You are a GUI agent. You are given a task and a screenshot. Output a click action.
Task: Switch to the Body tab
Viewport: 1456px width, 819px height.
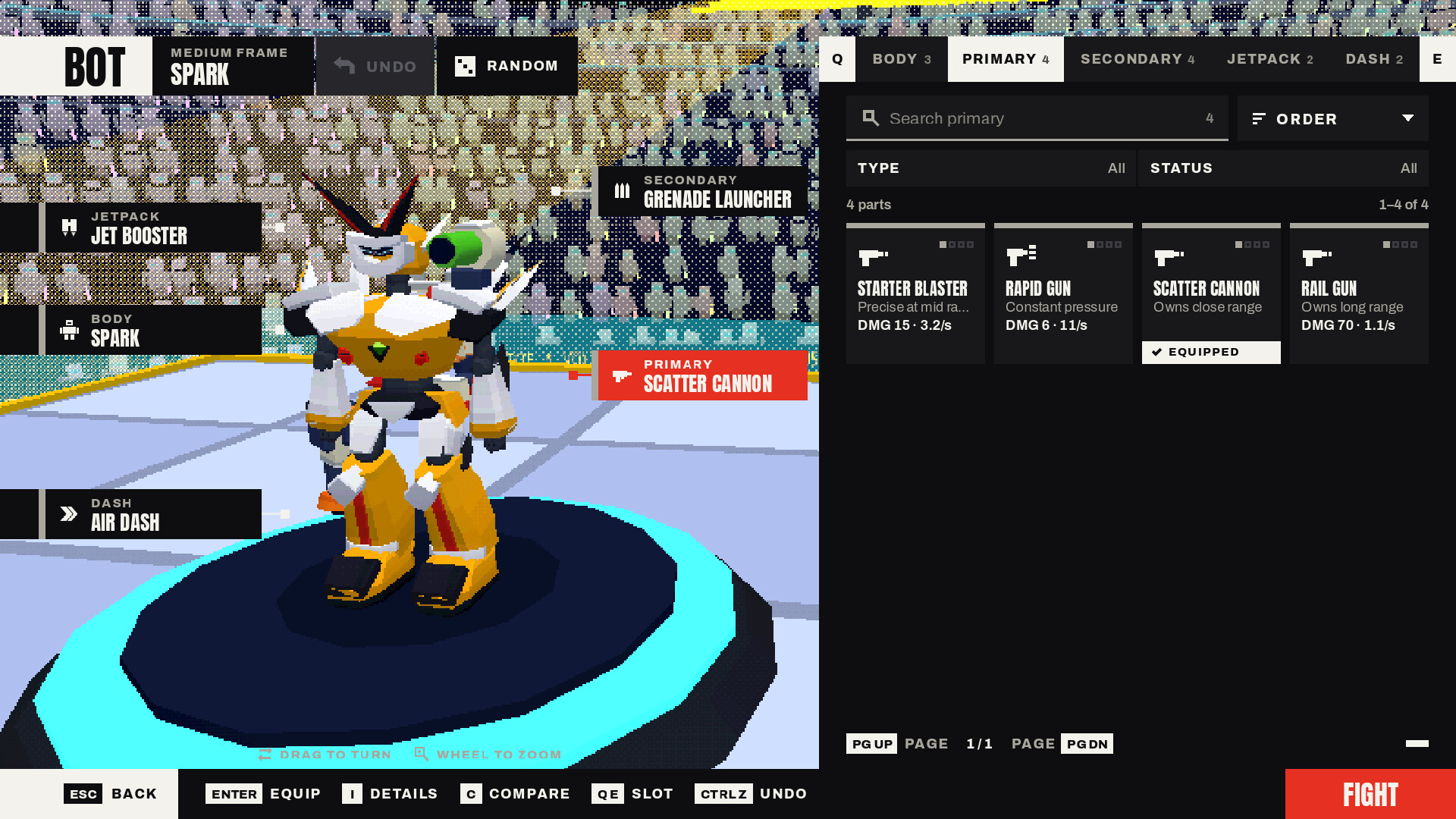[x=902, y=59]
